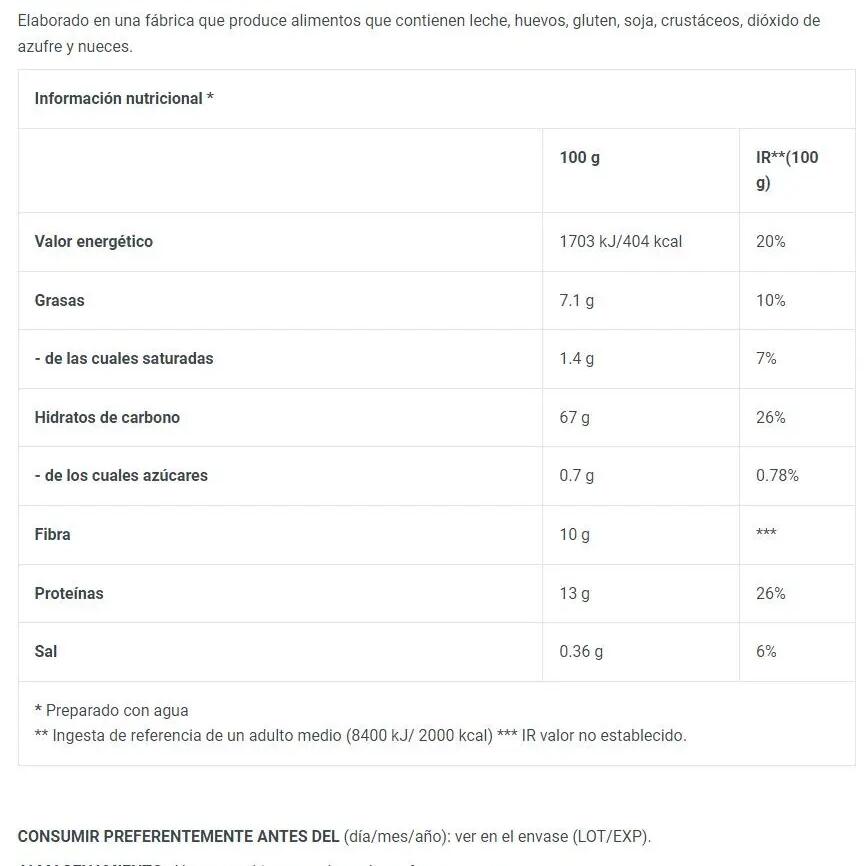Click the 'Grasas' row label
The image size is (866, 866).
60,300
